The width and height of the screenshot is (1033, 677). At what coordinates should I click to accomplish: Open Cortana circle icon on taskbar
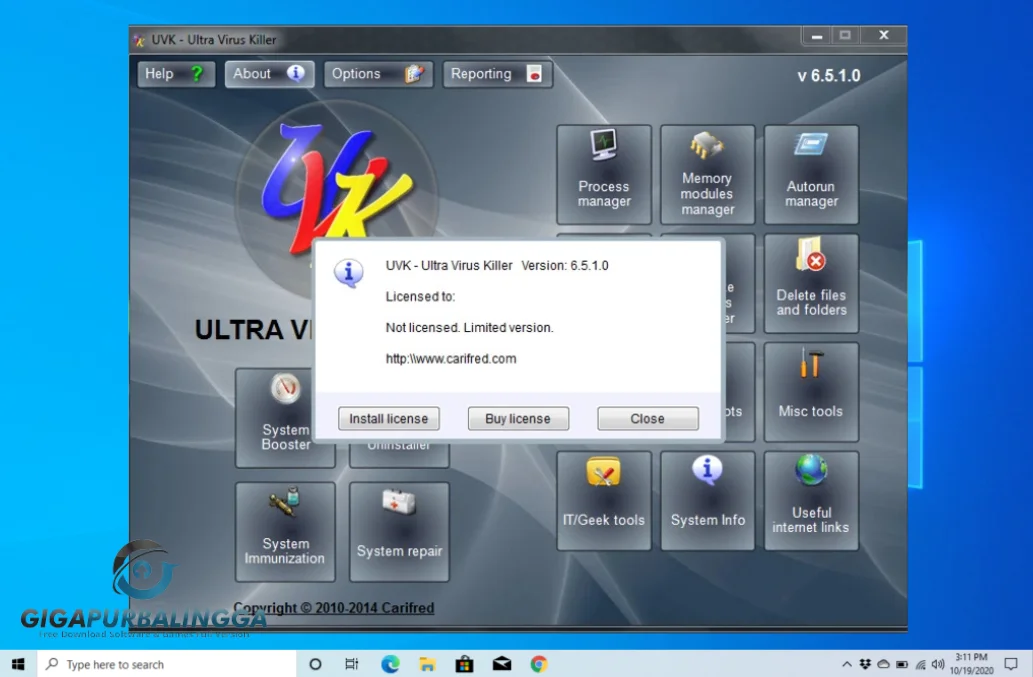pos(315,664)
